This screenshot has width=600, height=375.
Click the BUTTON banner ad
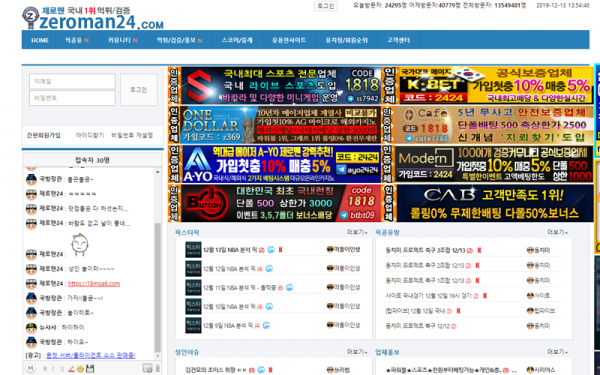click(x=275, y=203)
